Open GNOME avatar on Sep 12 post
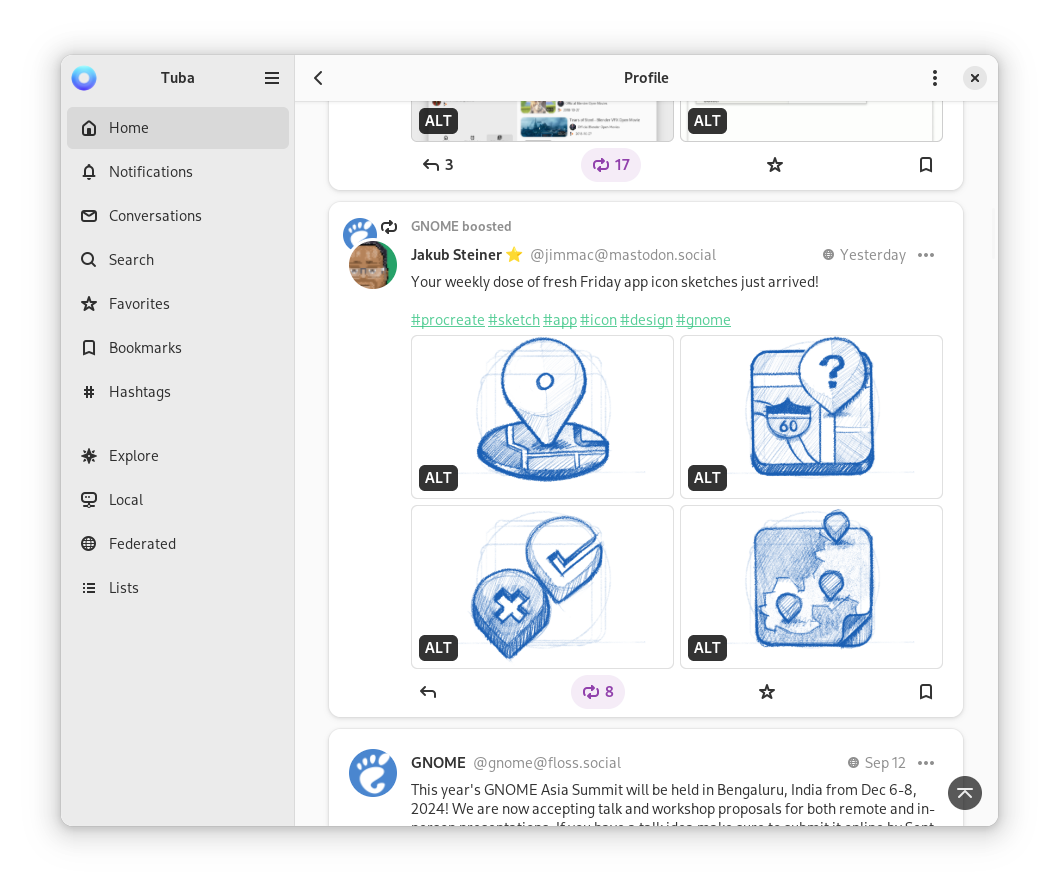Screen dimensions: 1059x893 point(373,773)
